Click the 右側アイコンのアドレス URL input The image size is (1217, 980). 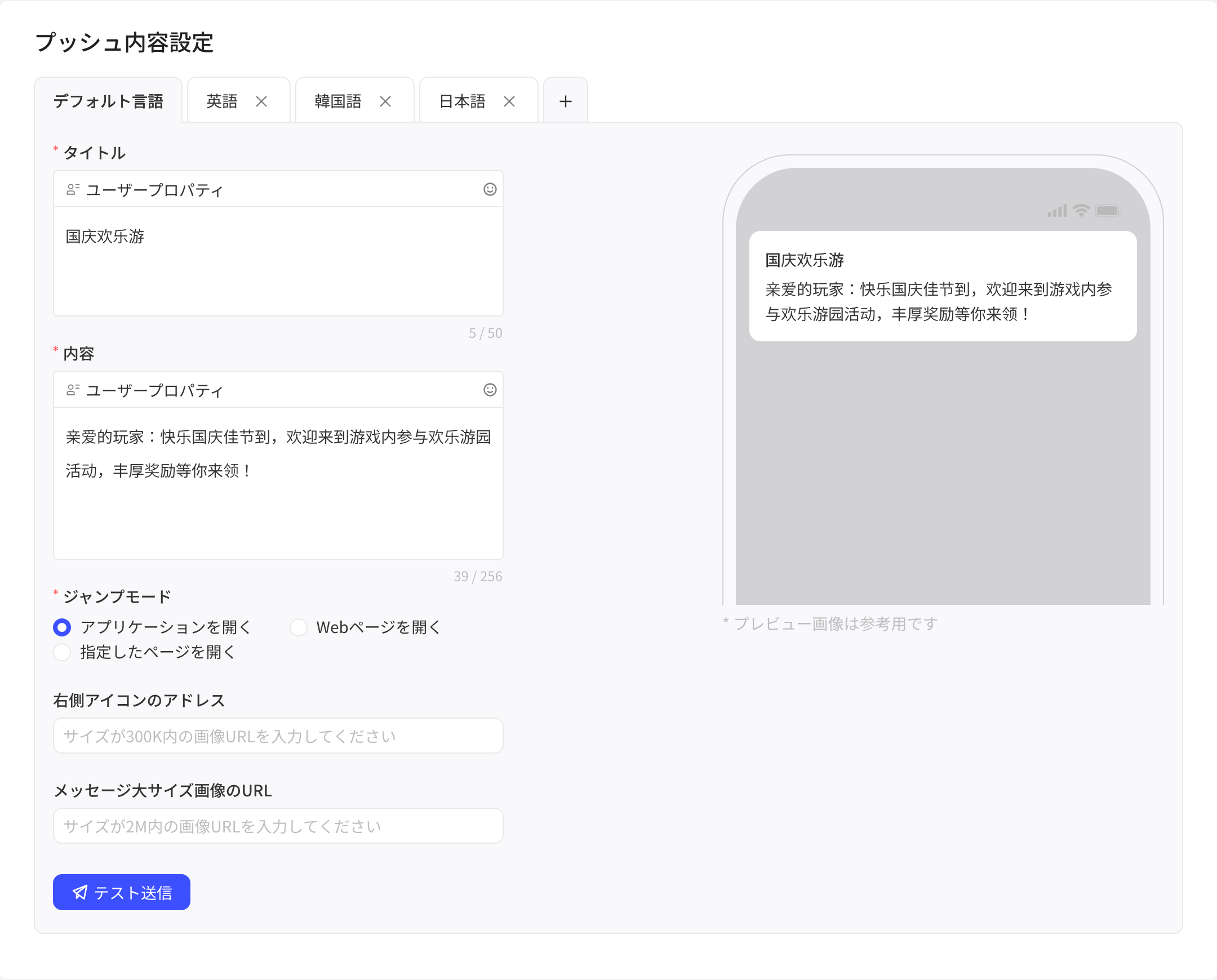pos(278,736)
